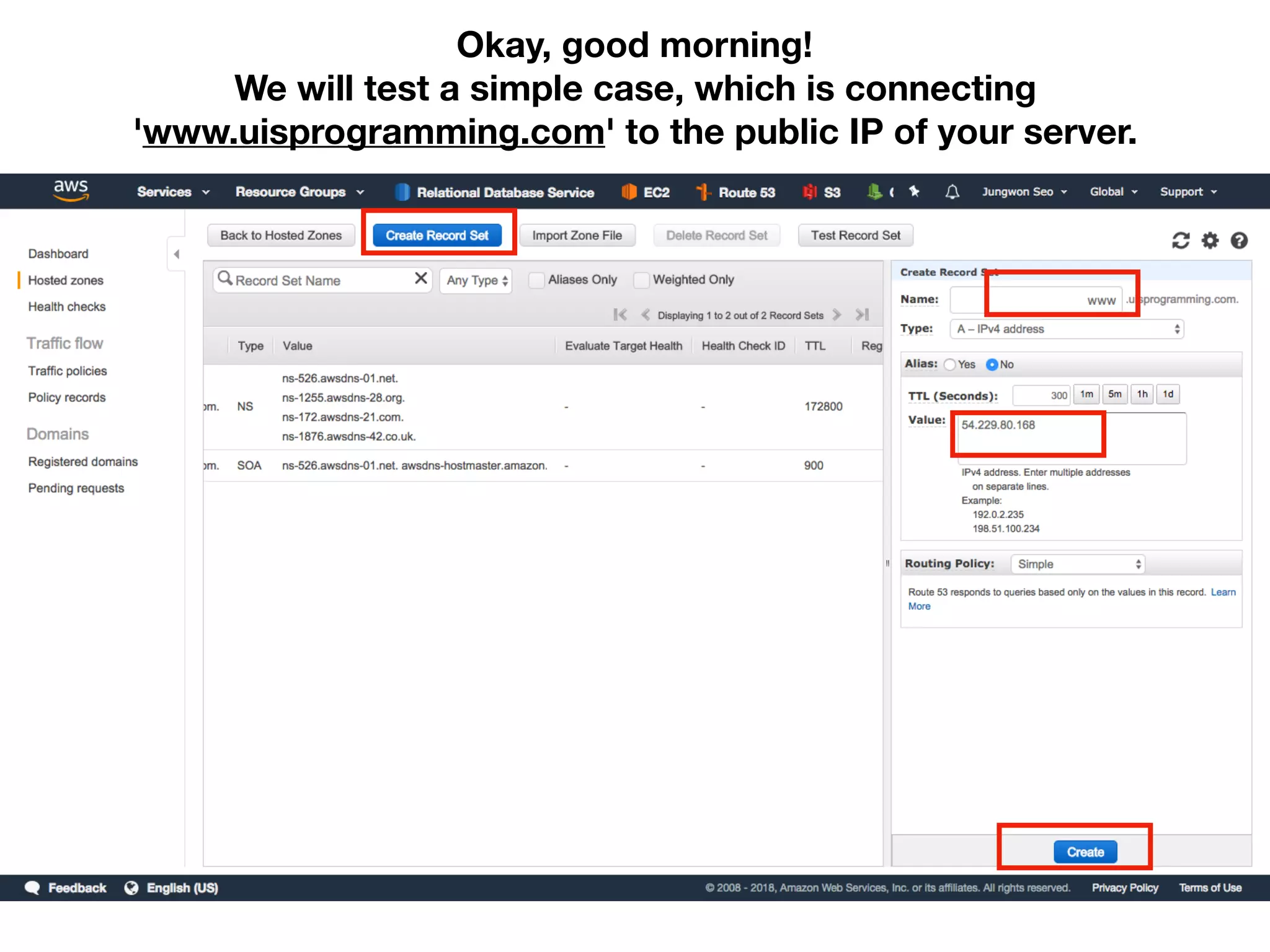
Task: Open the S3 shortcut in the top bar
Action: 822,192
